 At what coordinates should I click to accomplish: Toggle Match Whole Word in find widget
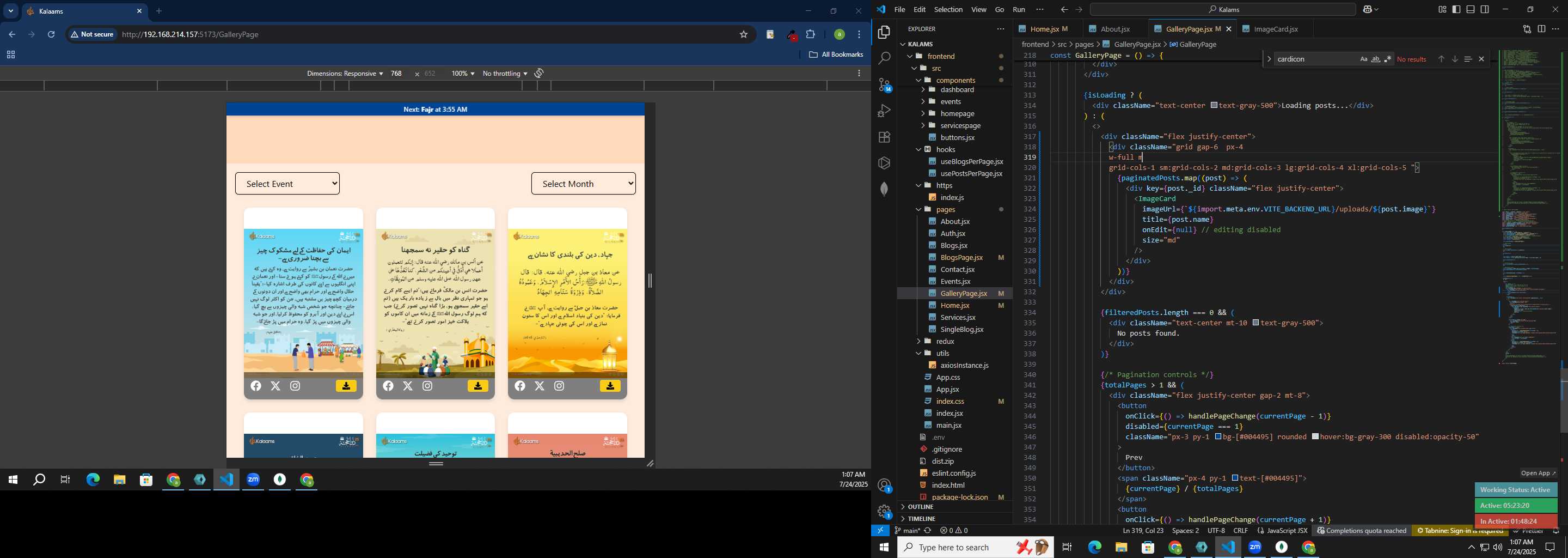(x=1376, y=59)
